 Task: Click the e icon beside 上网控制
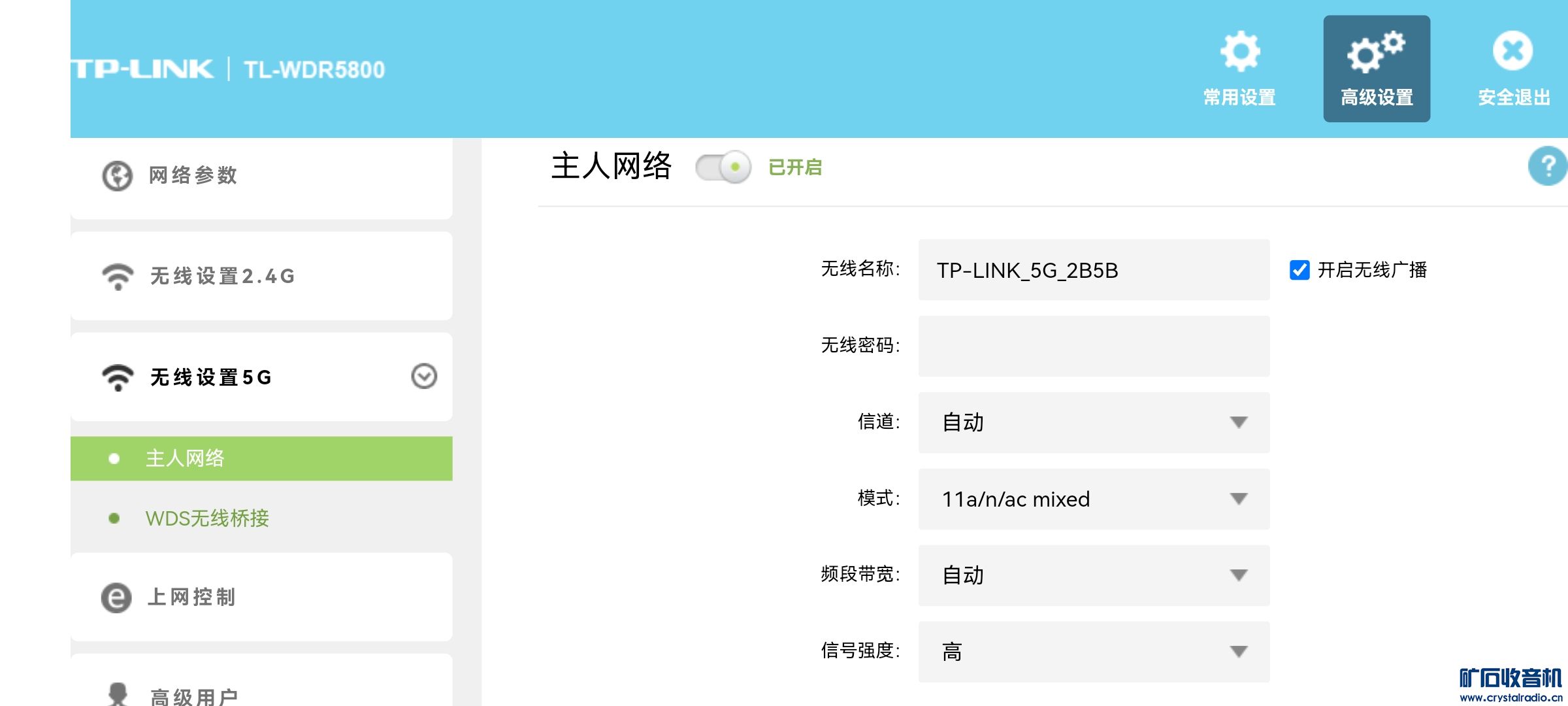[x=116, y=597]
